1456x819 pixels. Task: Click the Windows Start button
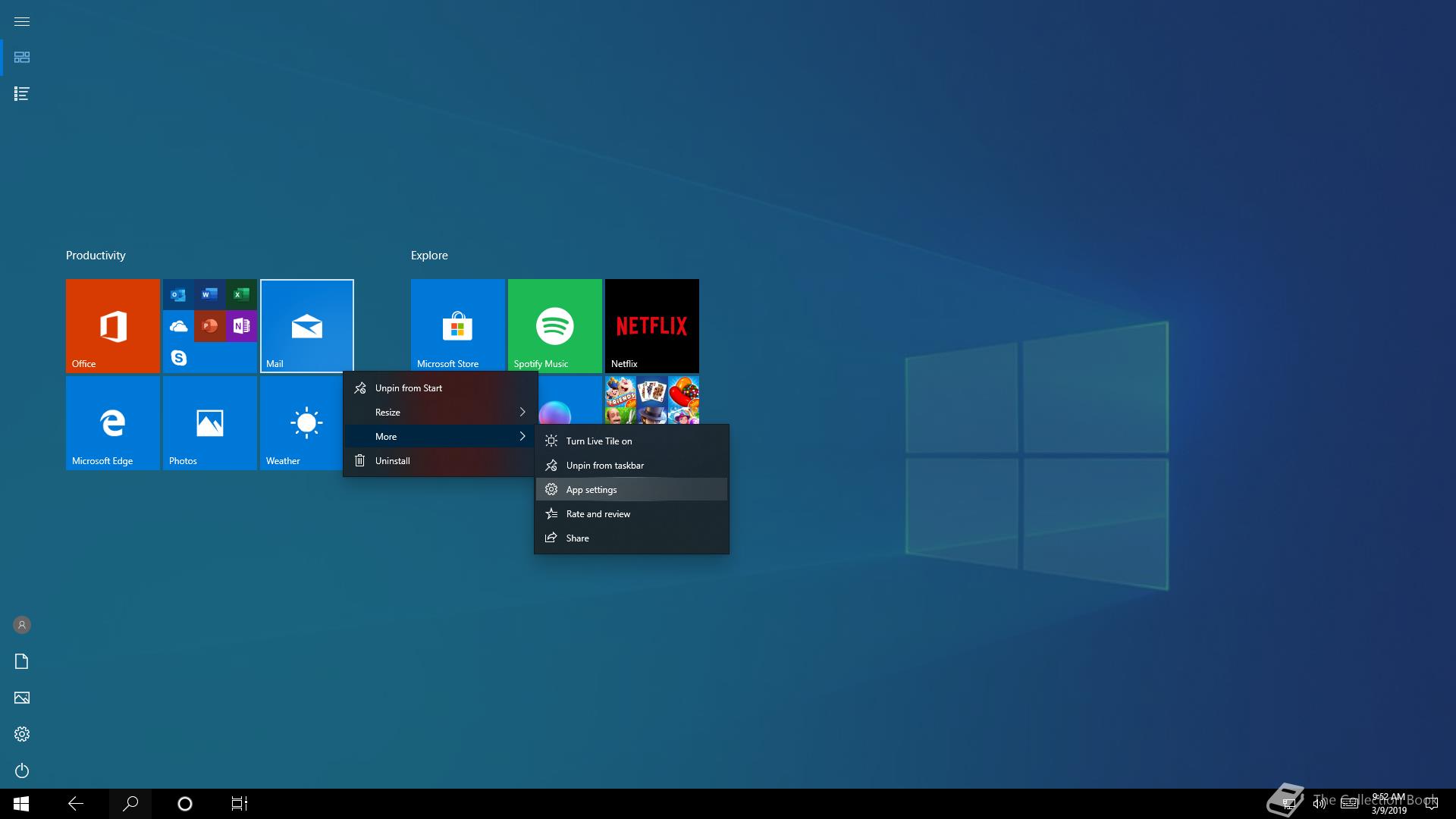[x=21, y=804]
